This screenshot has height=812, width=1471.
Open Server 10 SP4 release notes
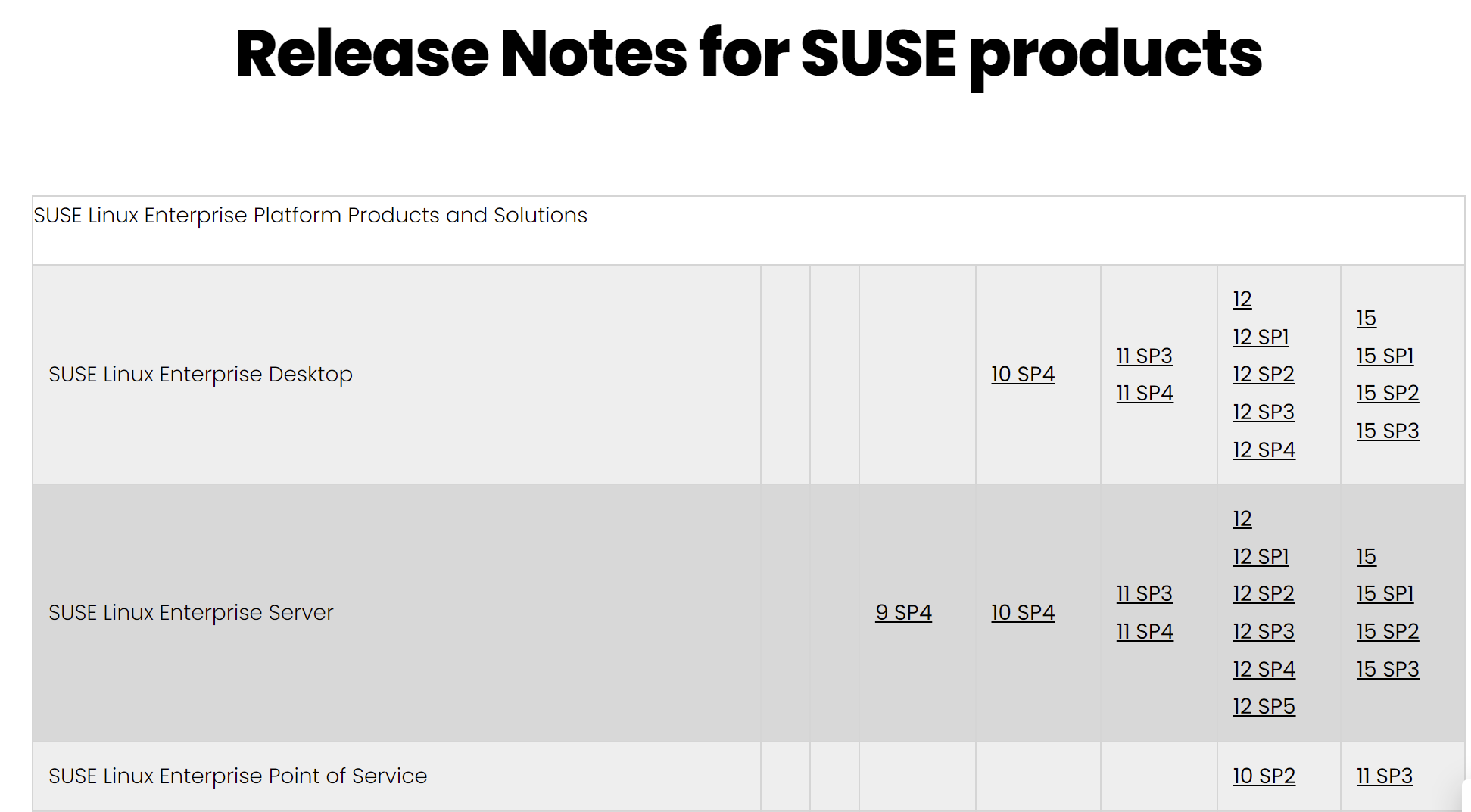tap(1023, 612)
